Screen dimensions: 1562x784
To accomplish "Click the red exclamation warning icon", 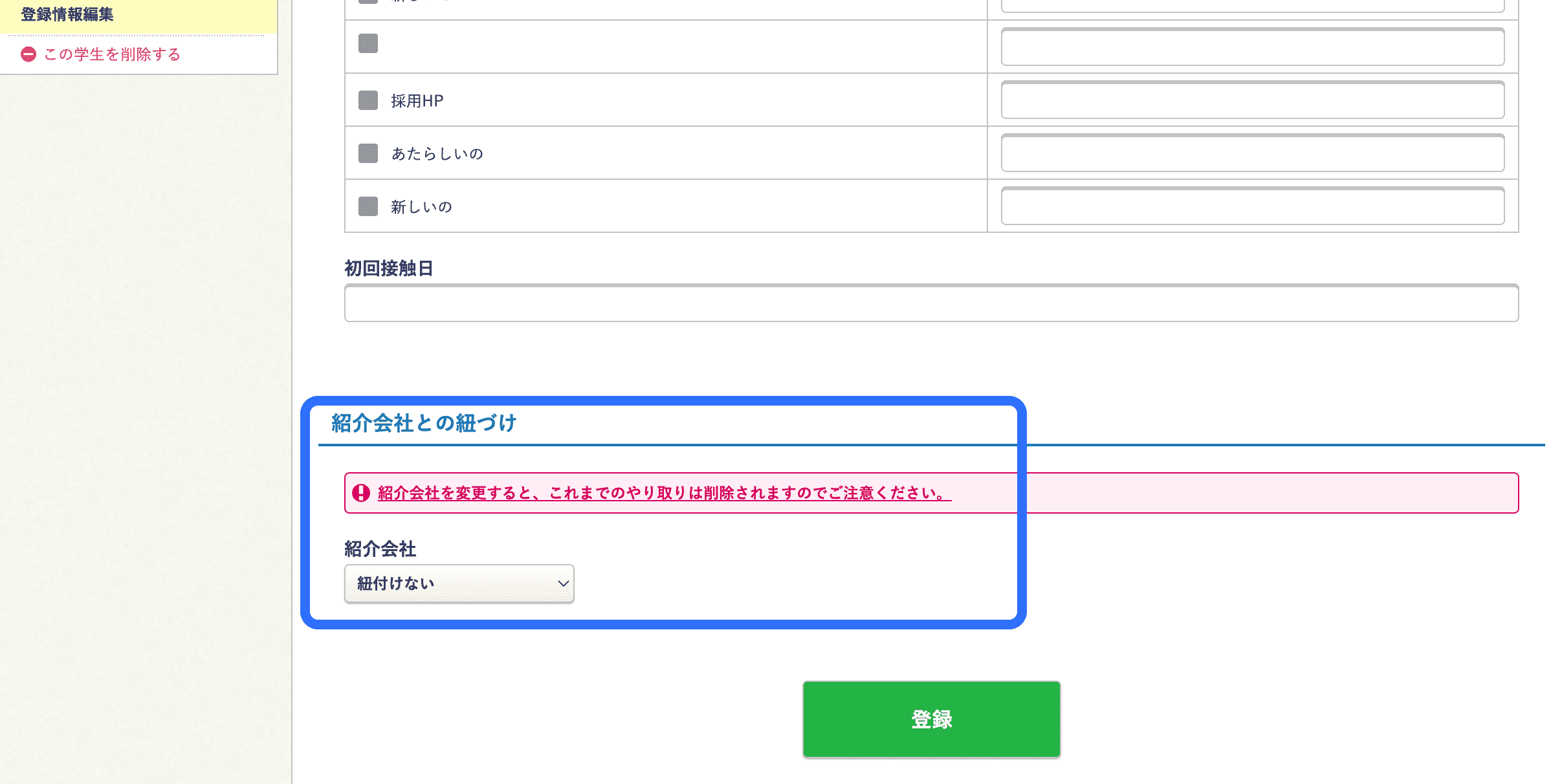I will tap(361, 493).
